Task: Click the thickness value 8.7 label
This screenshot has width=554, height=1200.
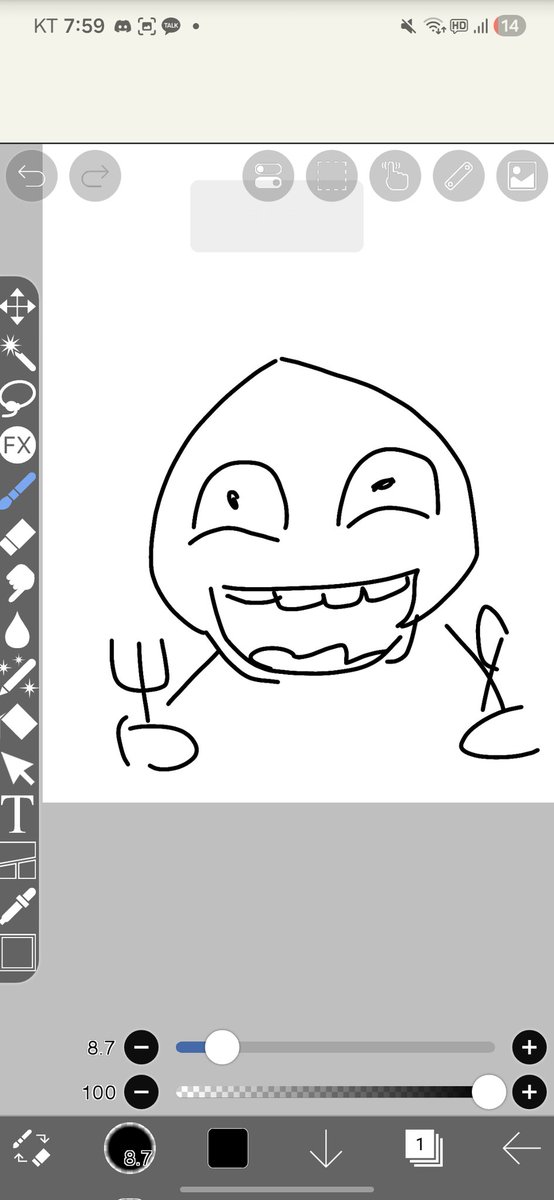Action: pyautogui.click(x=101, y=1049)
